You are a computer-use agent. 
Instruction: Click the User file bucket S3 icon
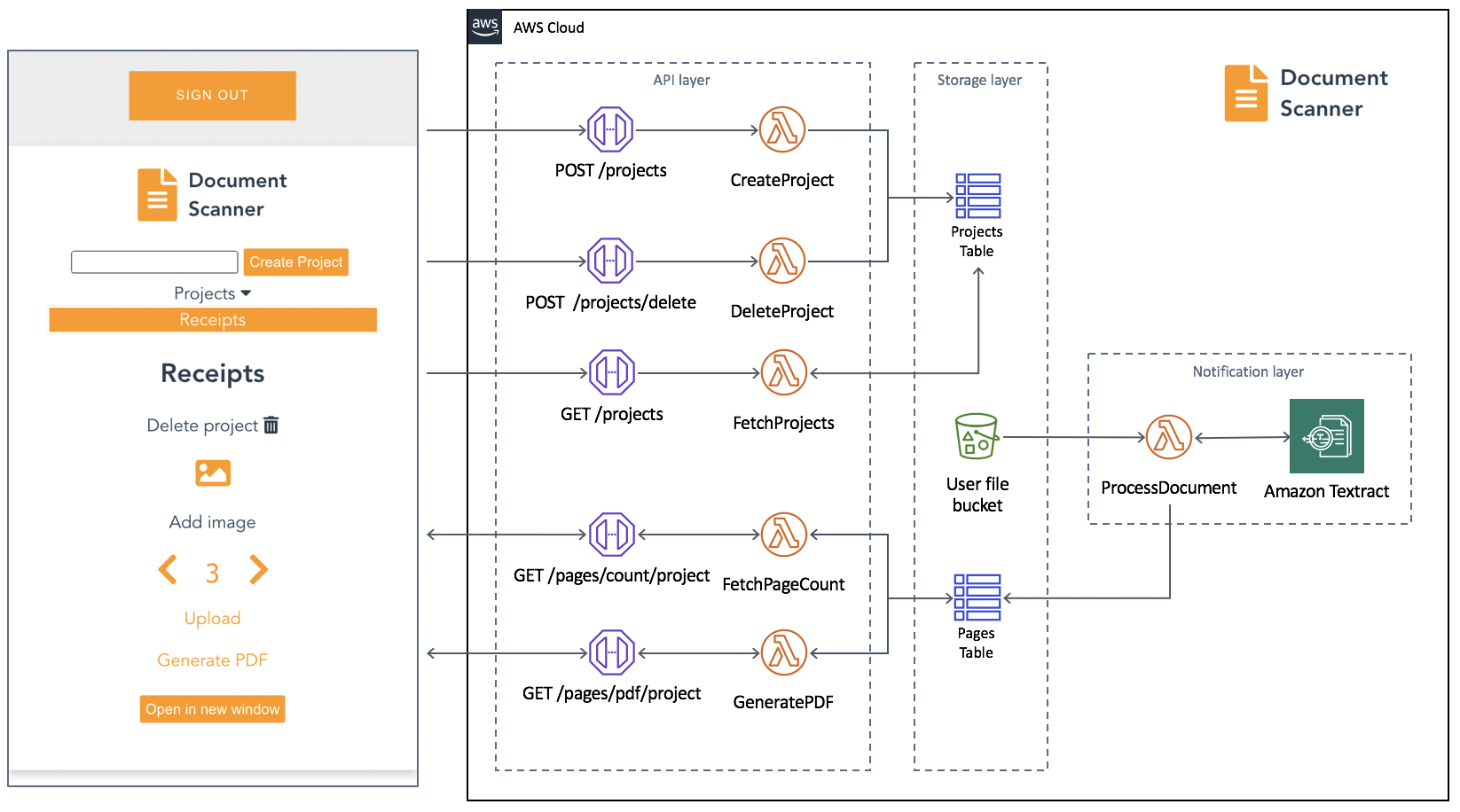(x=977, y=436)
